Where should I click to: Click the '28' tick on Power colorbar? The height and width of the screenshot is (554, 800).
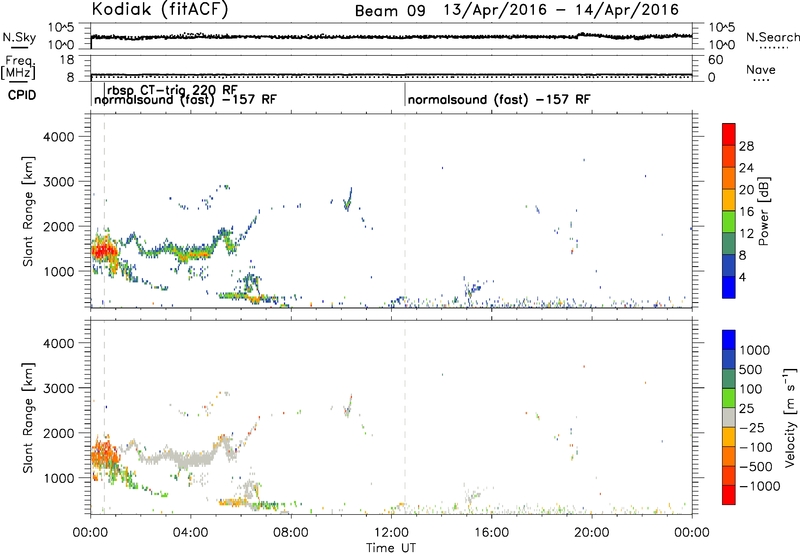746,146
